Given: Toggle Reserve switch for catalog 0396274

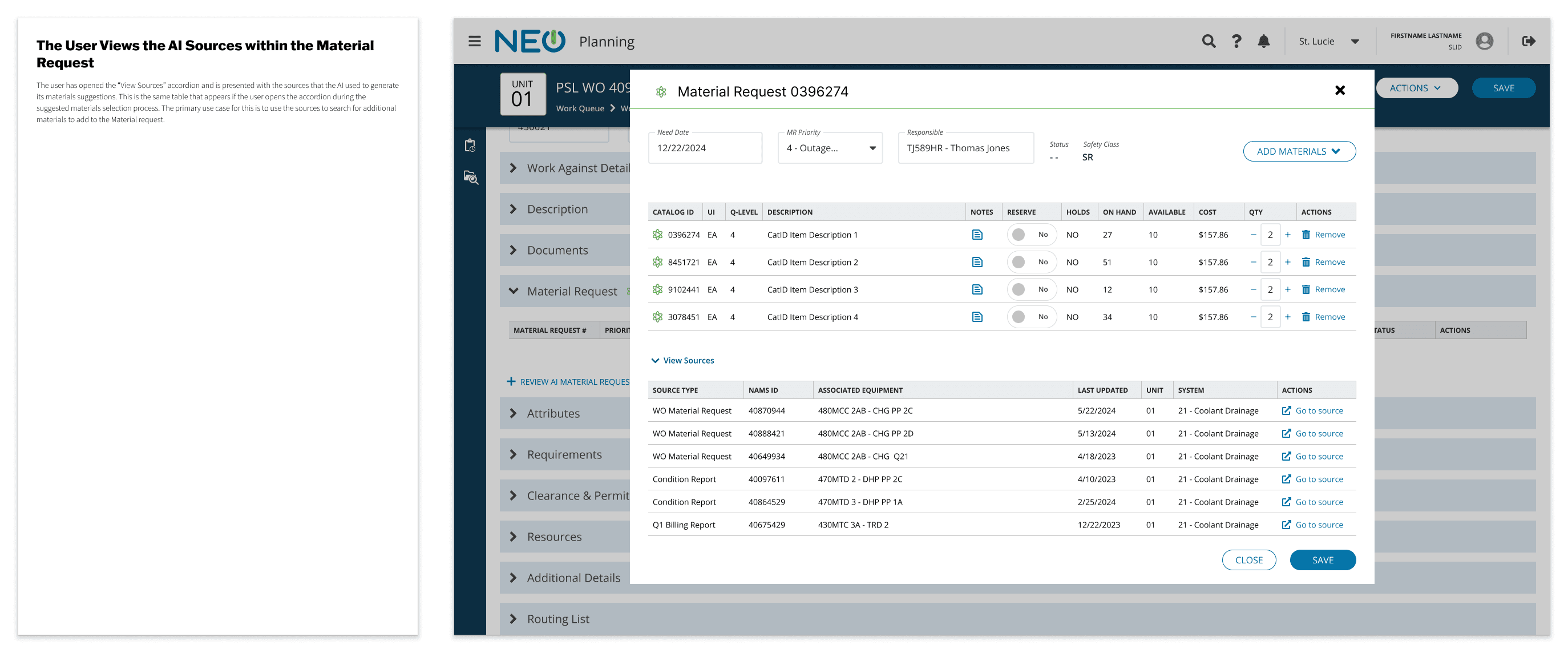Looking at the screenshot, I should tap(1030, 235).
